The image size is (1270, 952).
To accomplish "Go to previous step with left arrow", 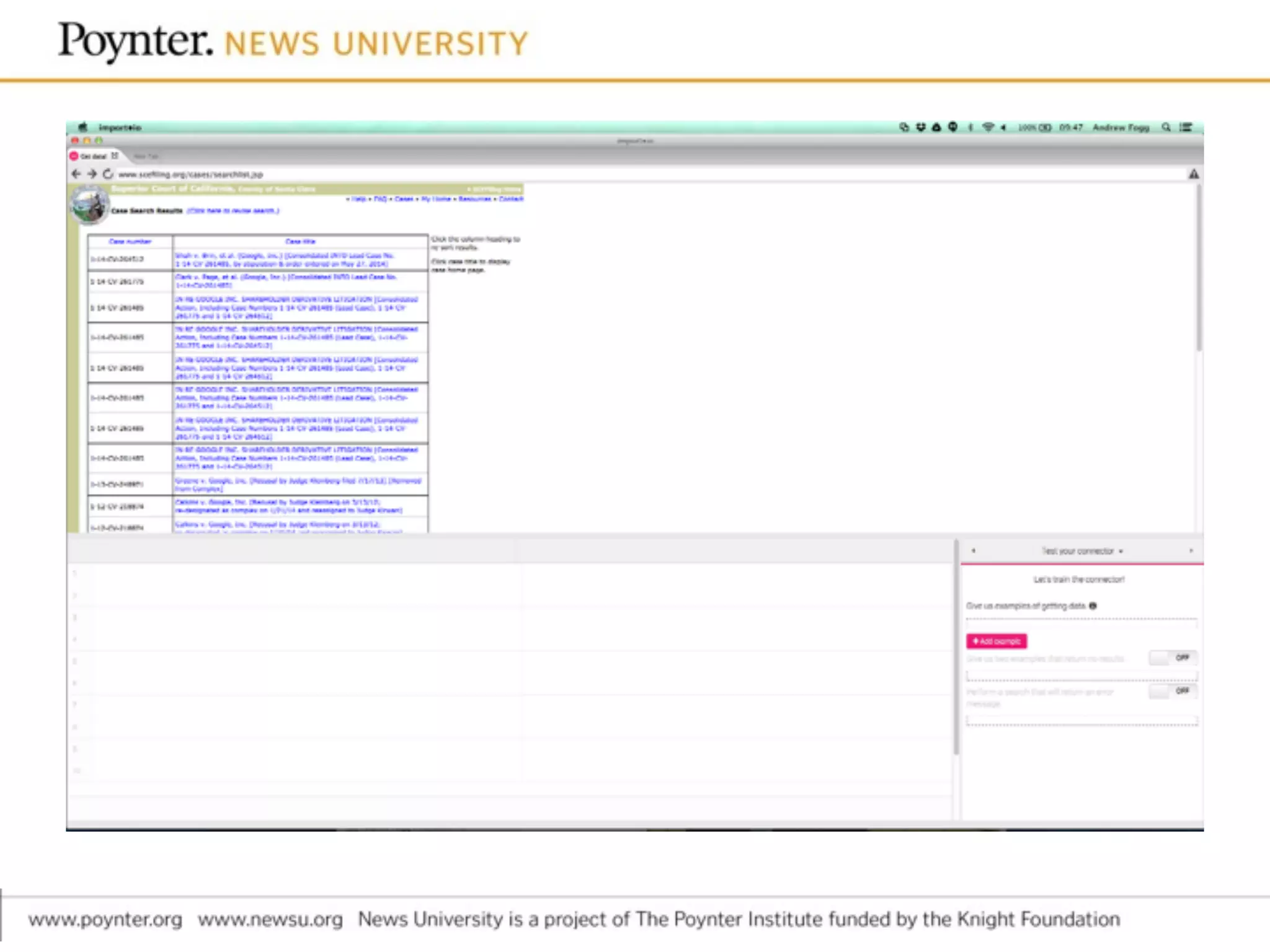I will tap(973, 550).
